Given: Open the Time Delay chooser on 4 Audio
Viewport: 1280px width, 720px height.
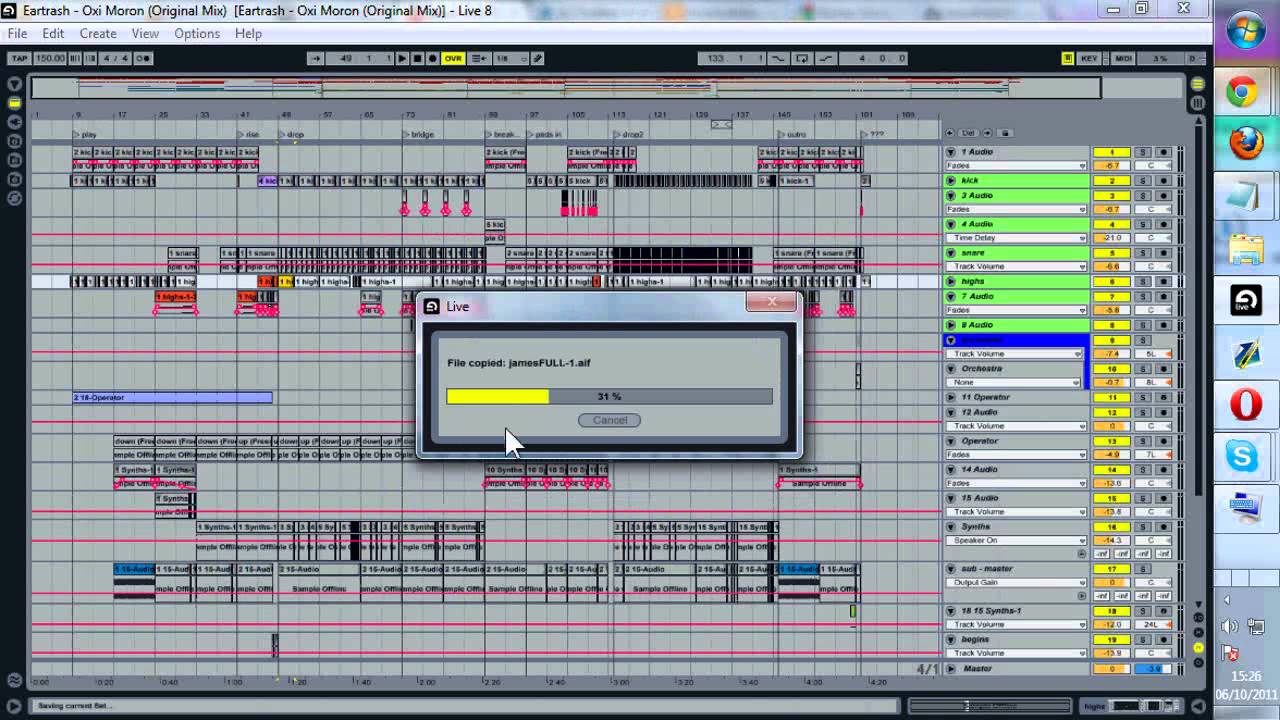Looking at the screenshot, I should pos(1016,238).
